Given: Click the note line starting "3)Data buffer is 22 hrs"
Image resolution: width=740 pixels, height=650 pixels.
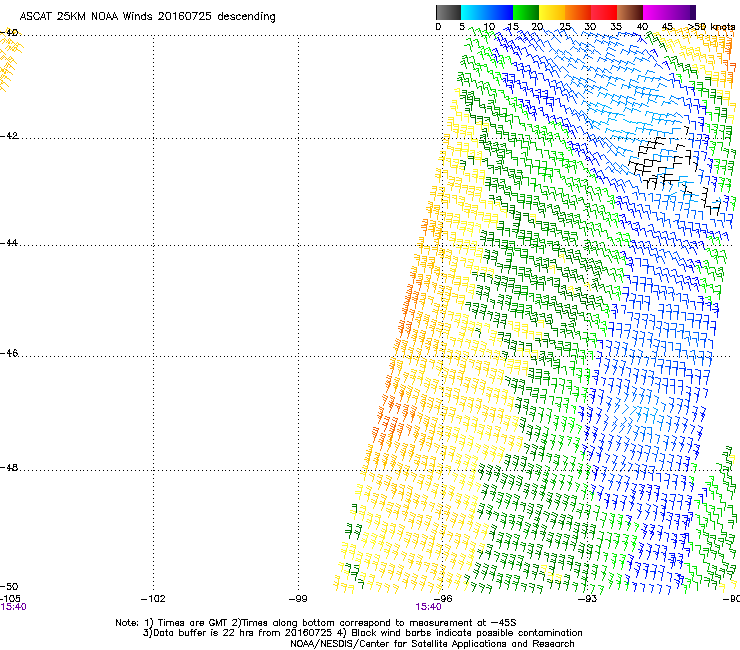Looking at the screenshot, I should click(x=362, y=633).
